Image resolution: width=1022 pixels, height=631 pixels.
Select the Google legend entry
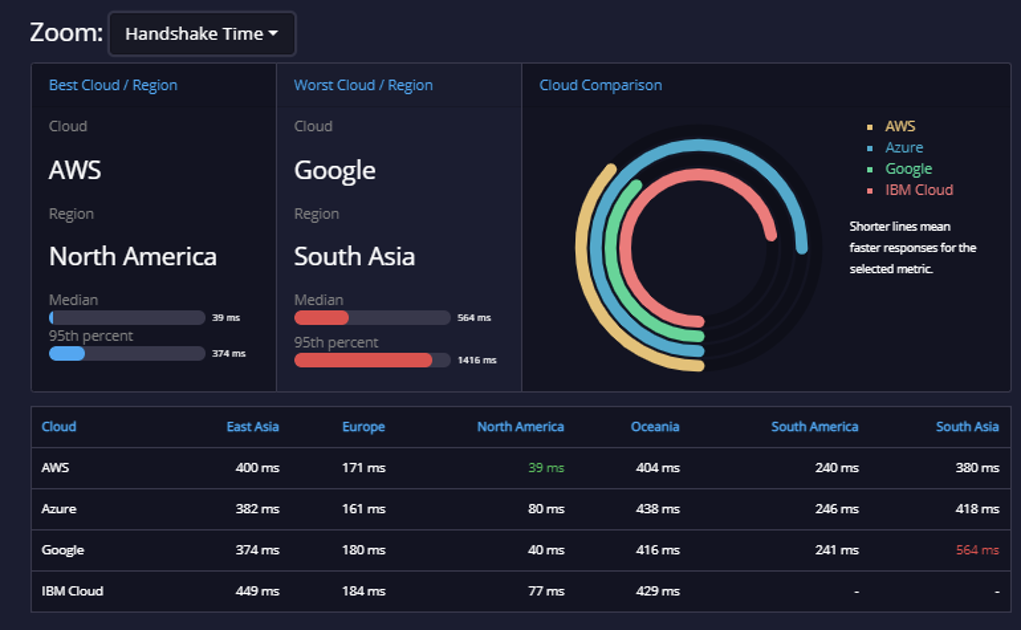tap(908, 169)
